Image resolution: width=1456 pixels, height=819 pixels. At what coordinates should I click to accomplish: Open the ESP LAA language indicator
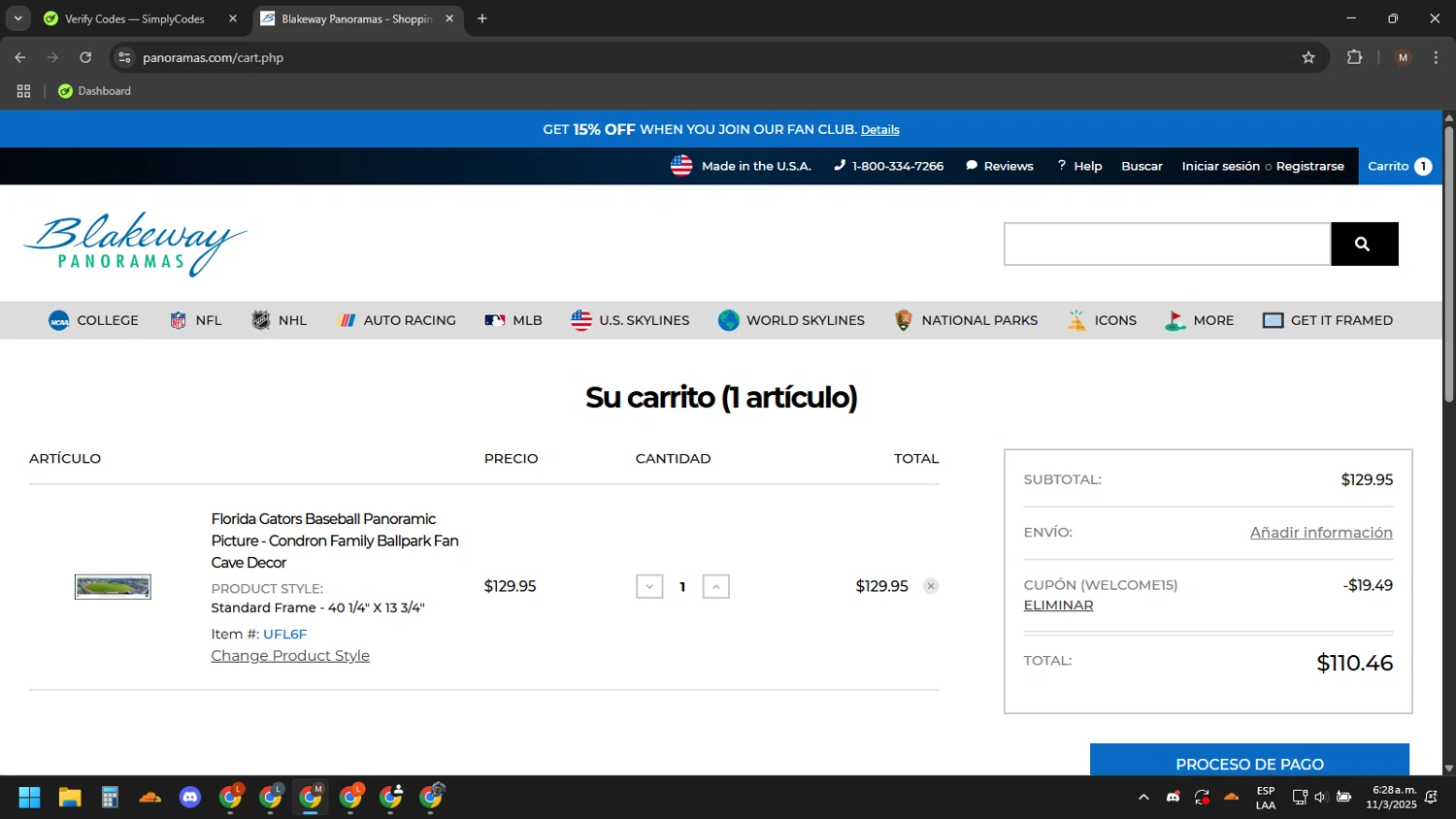coord(1266,798)
